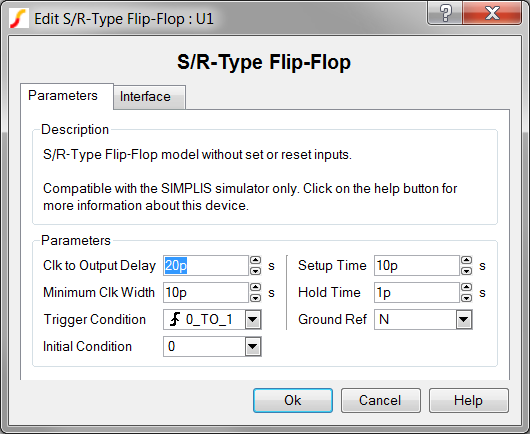The image size is (530, 434).
Task: Open the Help button at bottom
Action: coord(468,401)
